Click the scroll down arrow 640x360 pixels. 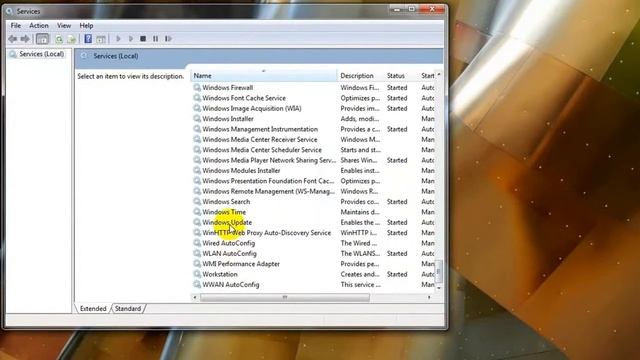pyautogui.click(x=439, y=288)
